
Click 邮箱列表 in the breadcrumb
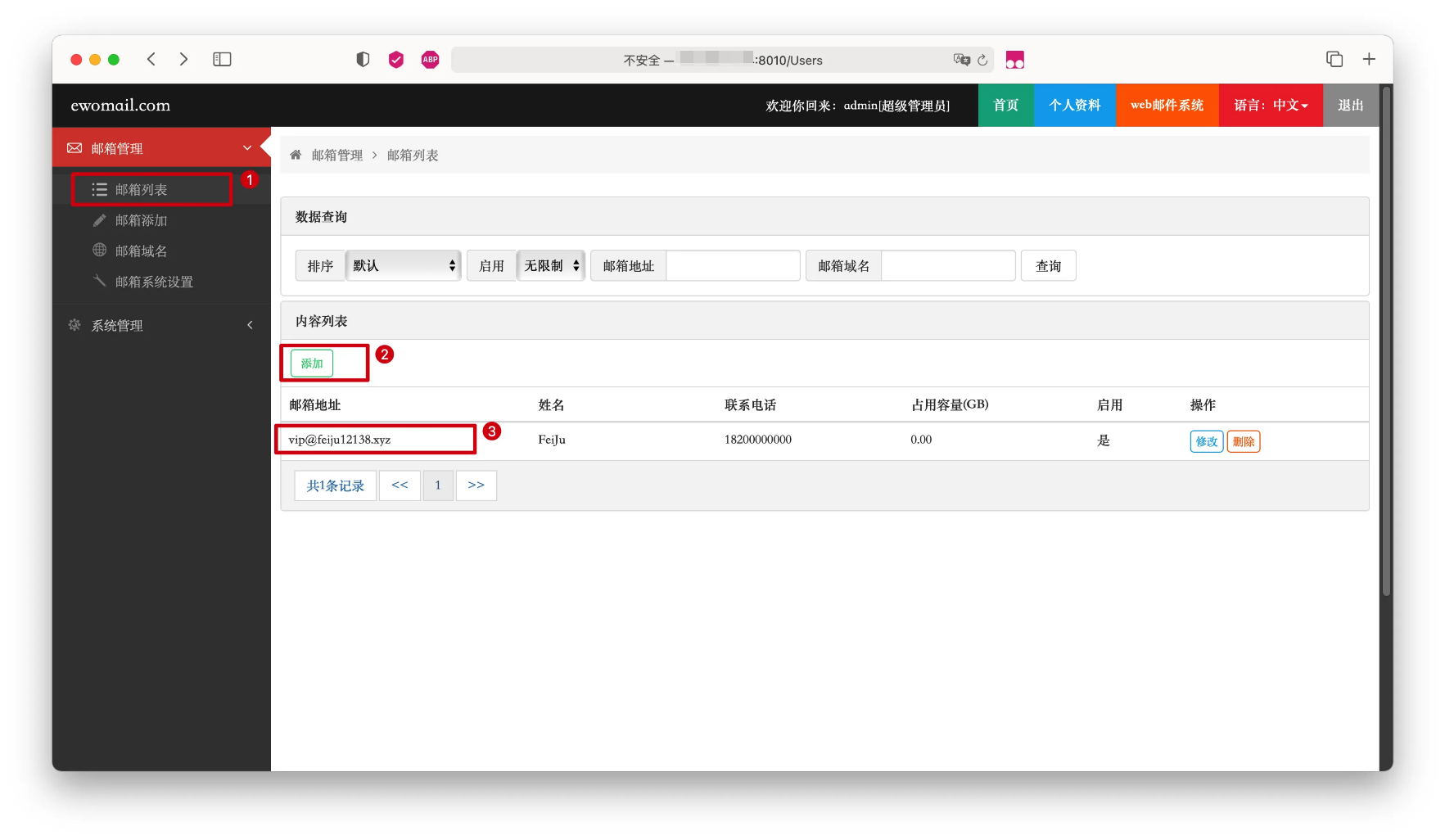point(413,155)
